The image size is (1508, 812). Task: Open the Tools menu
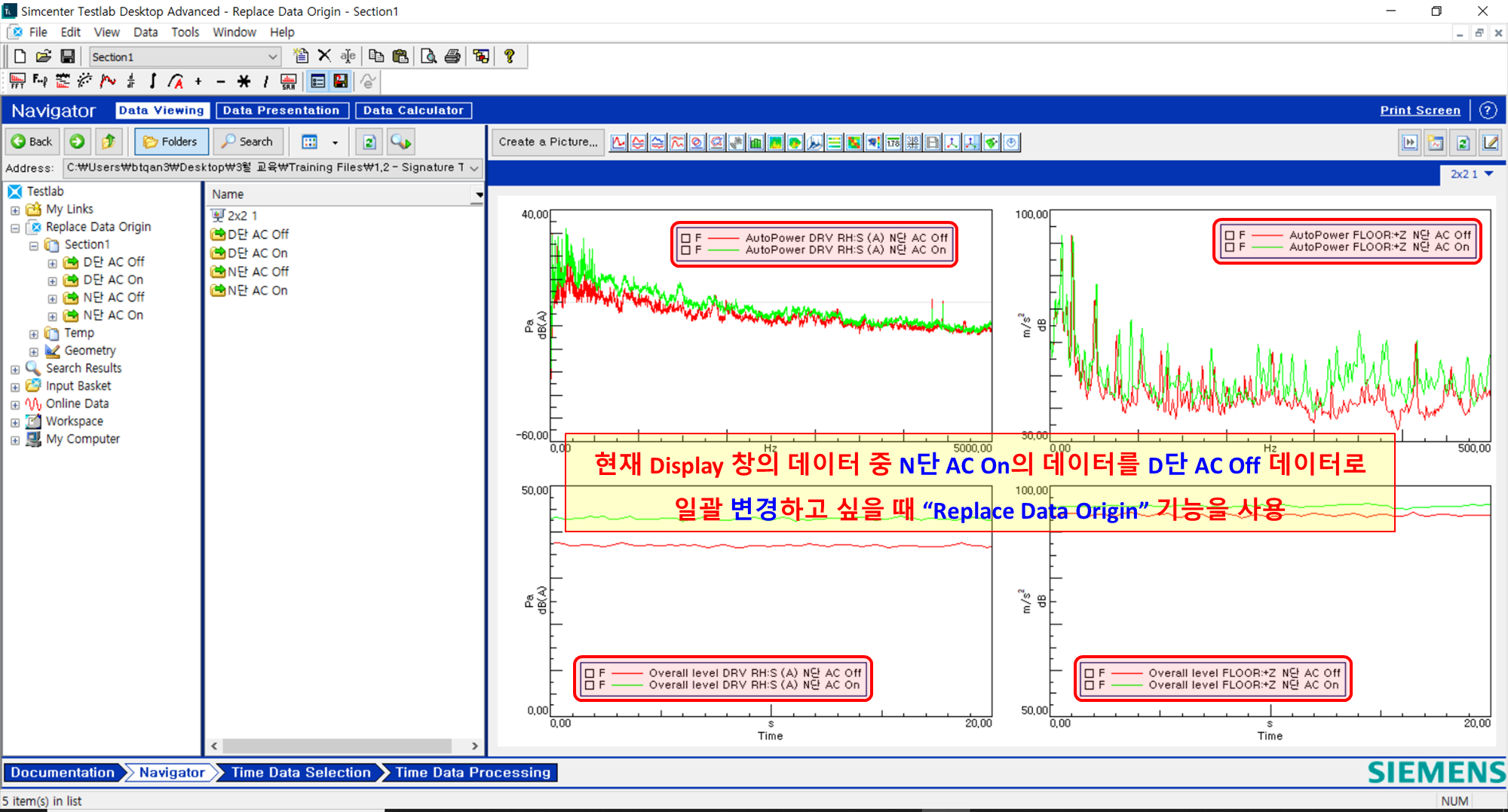click(x=185, y=32)
